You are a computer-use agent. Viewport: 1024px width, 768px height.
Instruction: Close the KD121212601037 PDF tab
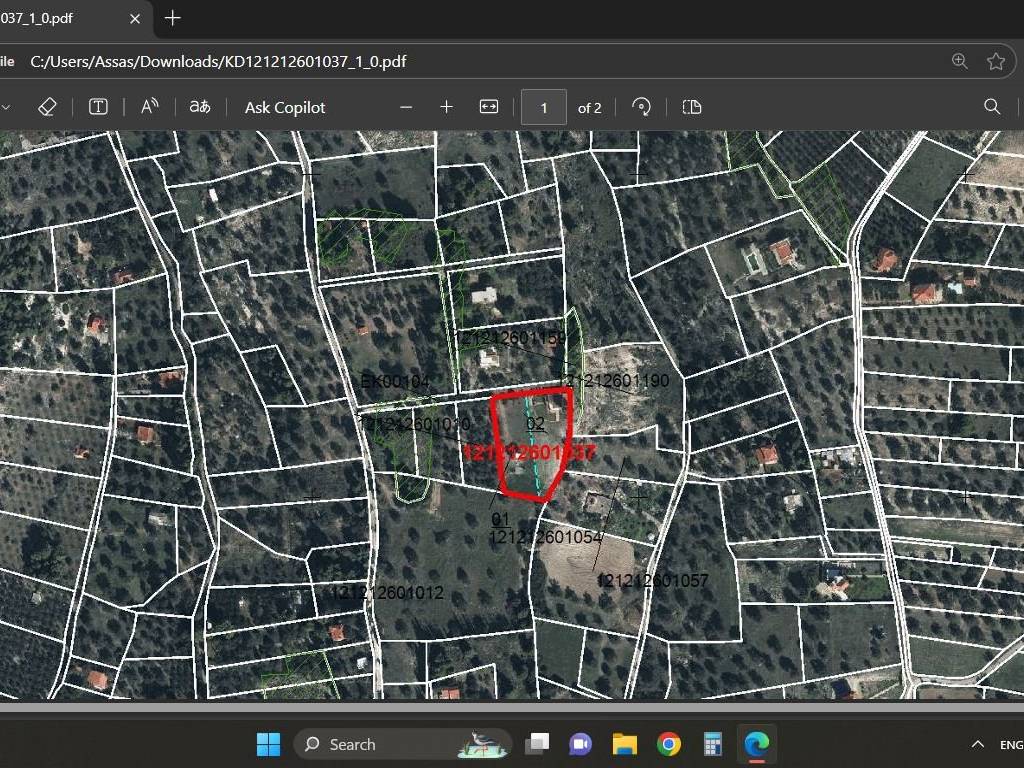(x=136, y=18)
